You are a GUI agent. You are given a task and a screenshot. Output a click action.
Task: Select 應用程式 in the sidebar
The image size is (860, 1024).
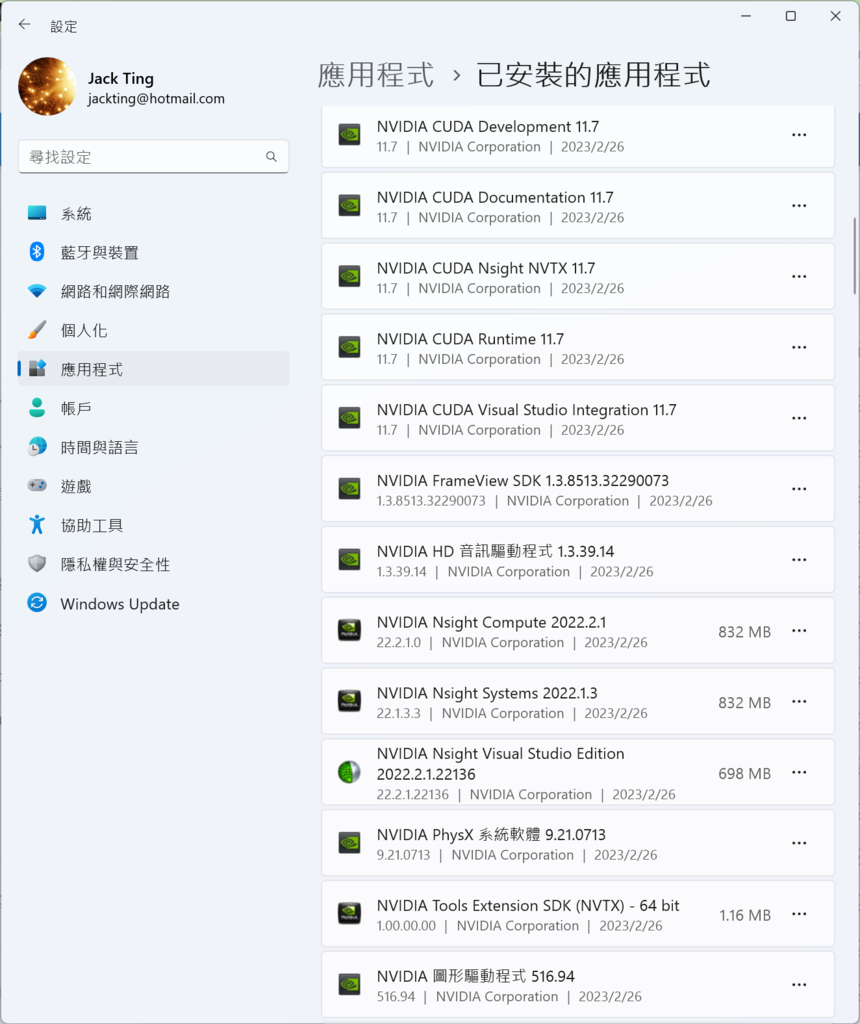(x=153, y=369)
